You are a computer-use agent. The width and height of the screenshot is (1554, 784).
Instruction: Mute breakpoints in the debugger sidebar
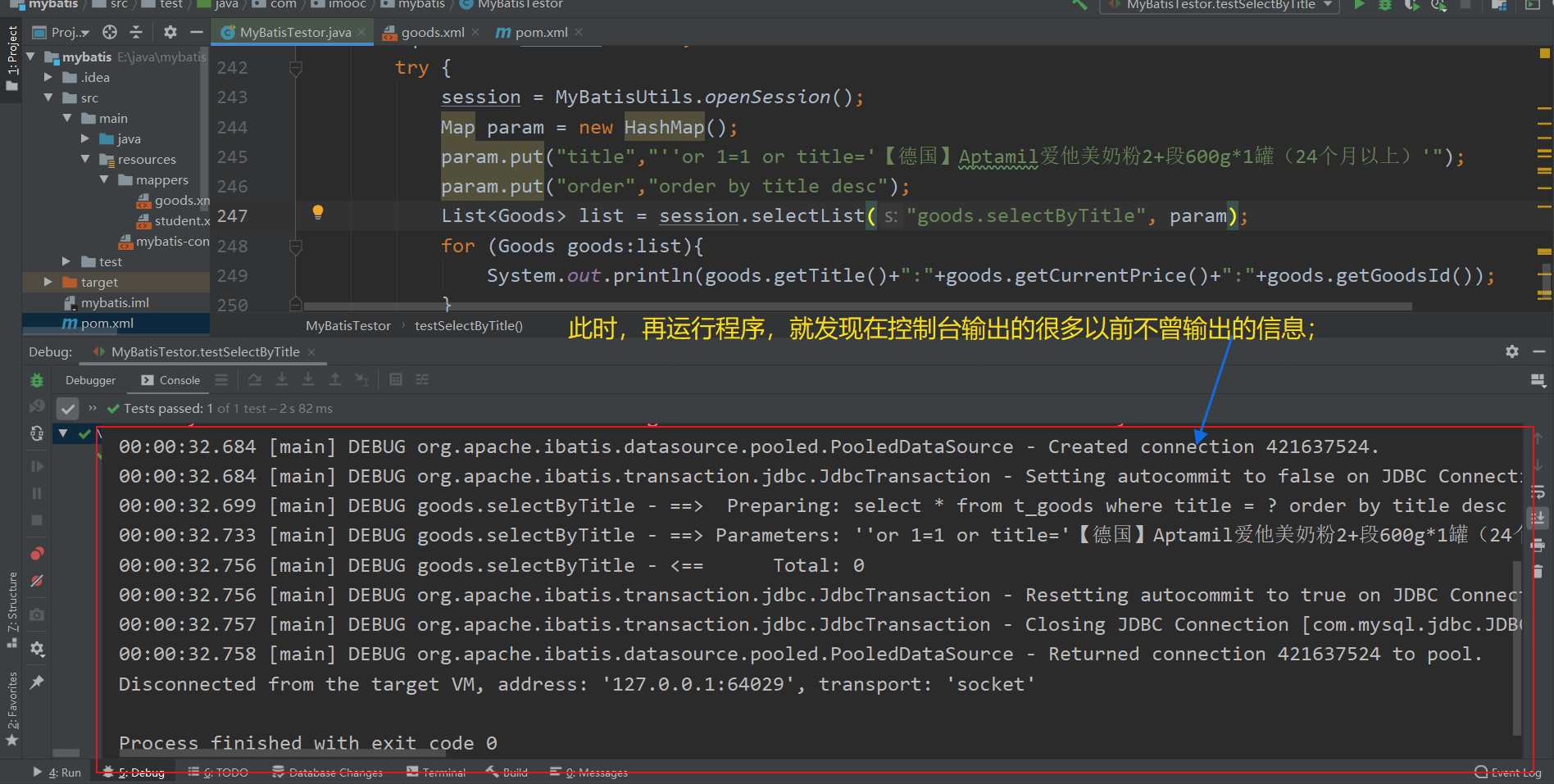(36, 582)
